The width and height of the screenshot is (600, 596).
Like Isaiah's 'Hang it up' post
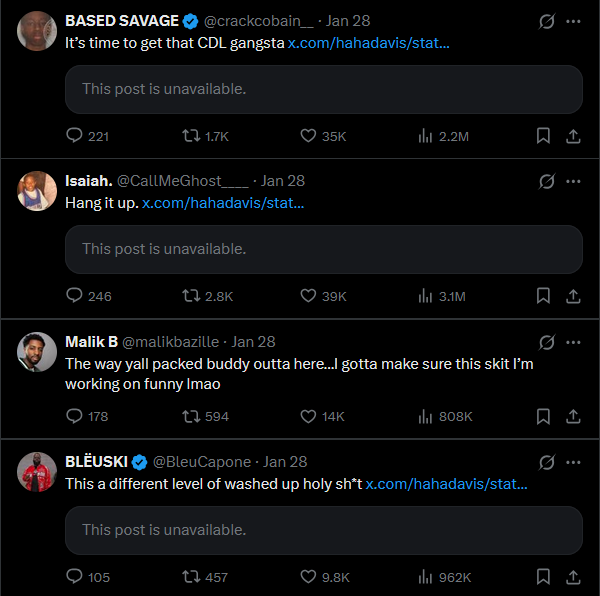308,296
